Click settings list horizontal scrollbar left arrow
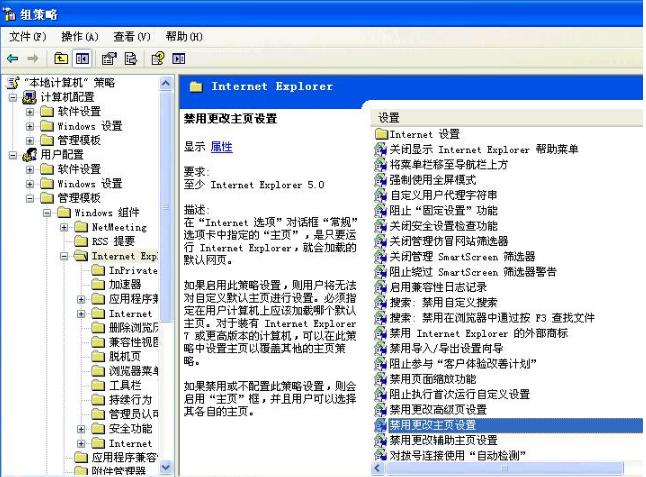This screenshot has width=646, height=477. point(378,468)
